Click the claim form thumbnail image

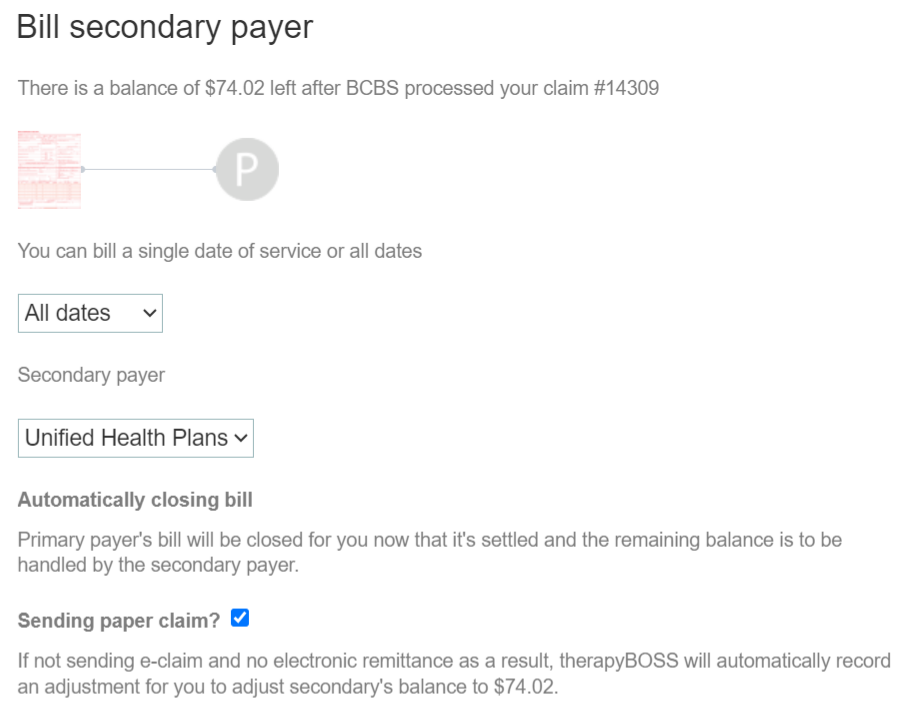[49, 169]
